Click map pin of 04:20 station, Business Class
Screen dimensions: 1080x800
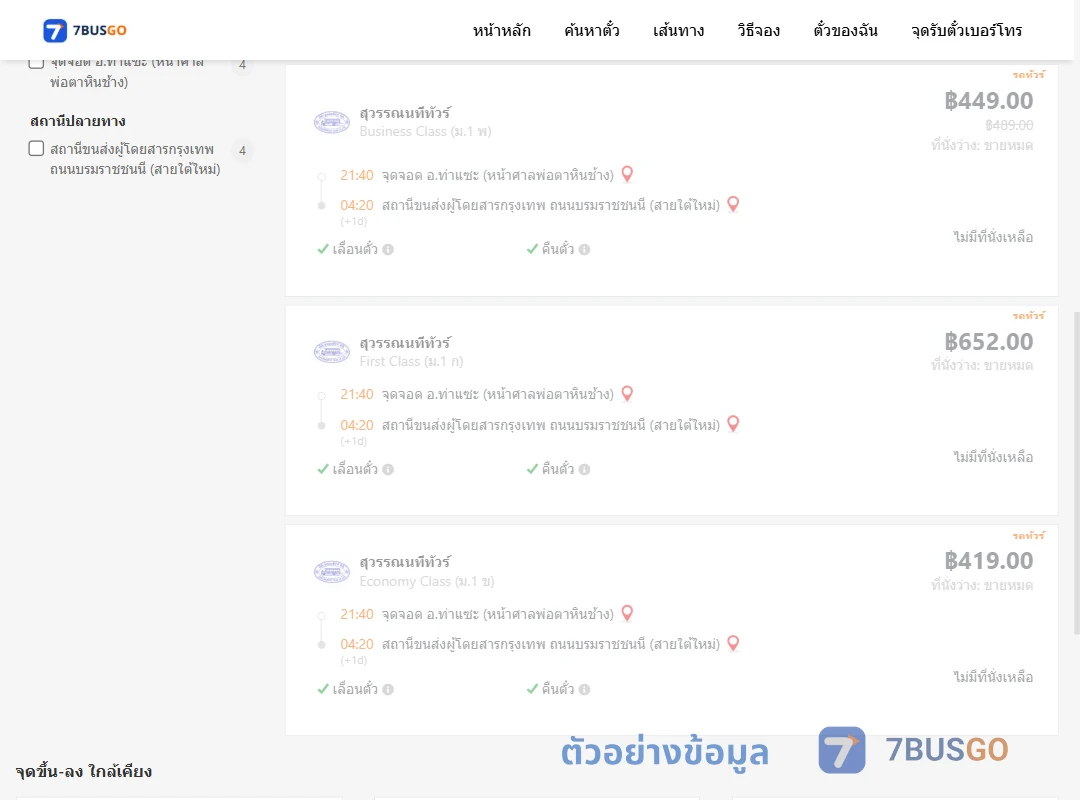pos(733,204)
